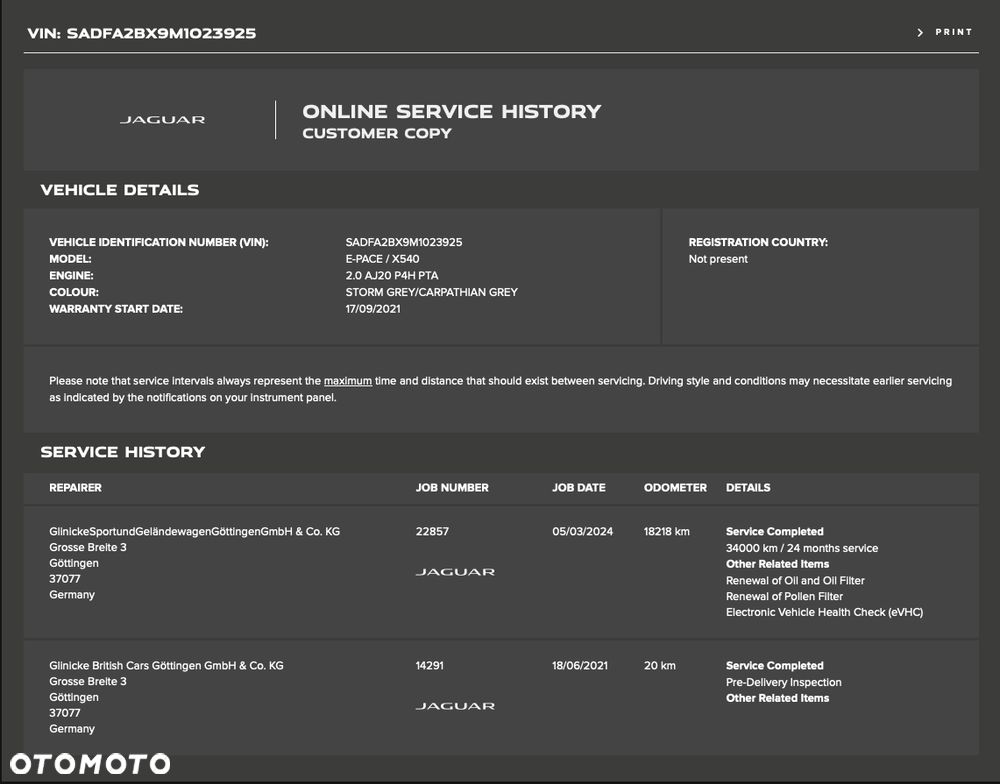Click the Glinicke British Cars repairer name

(166, 666)
